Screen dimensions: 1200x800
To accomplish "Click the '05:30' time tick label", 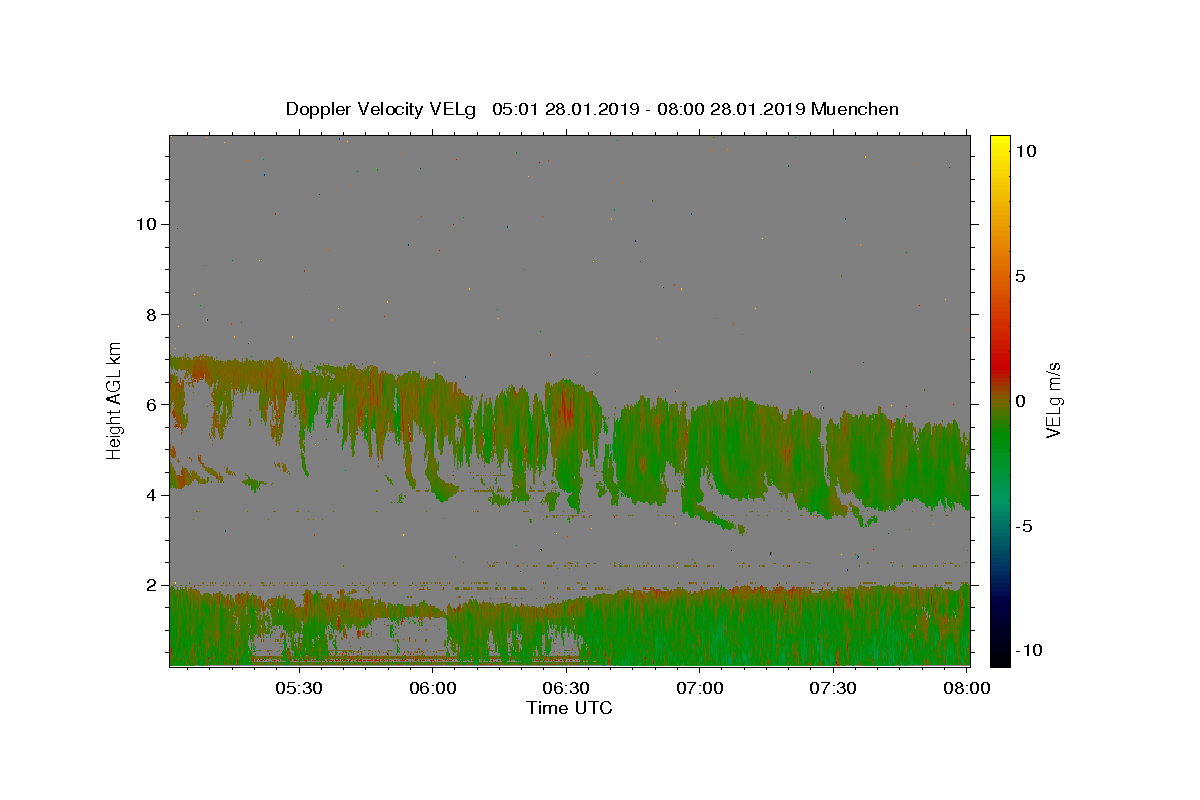I will click(299, 688).
